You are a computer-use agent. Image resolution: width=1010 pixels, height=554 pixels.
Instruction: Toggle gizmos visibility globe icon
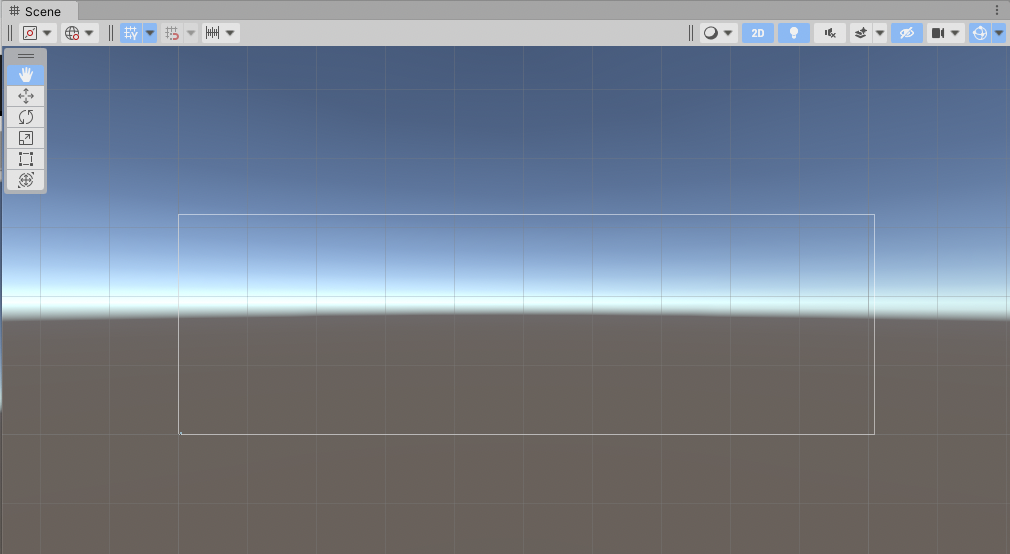(x=980, y=33)
